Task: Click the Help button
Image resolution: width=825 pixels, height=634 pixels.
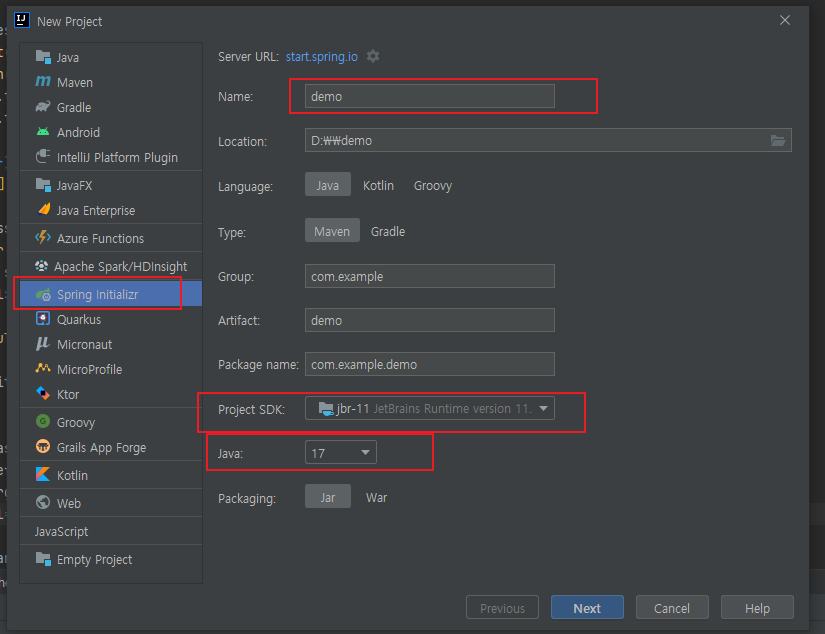Action: [x=757, y=608]
